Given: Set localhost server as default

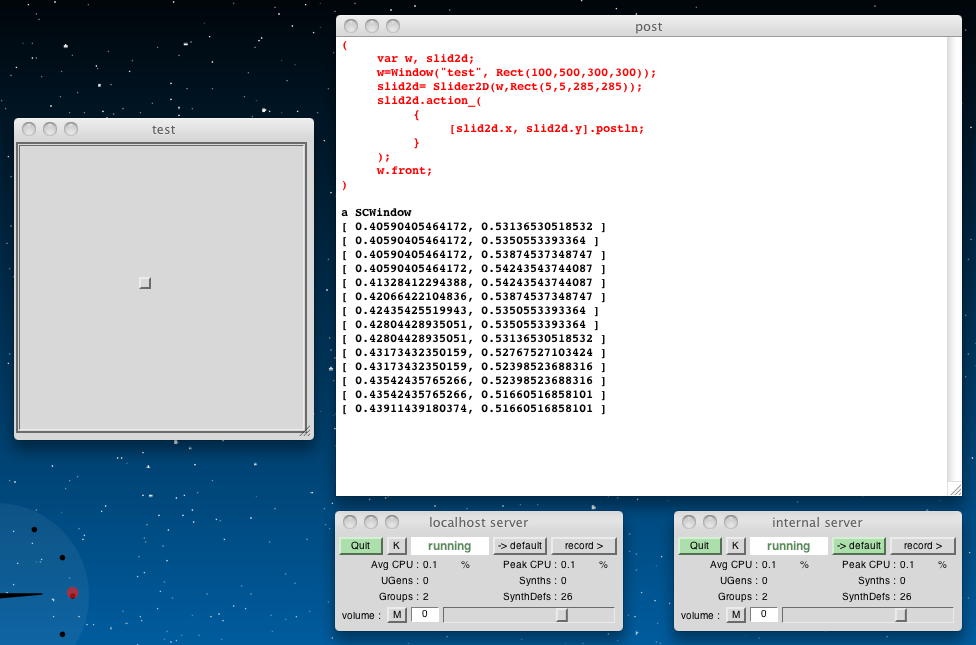Looking at the screenshot, I should [x=520, y=546].
